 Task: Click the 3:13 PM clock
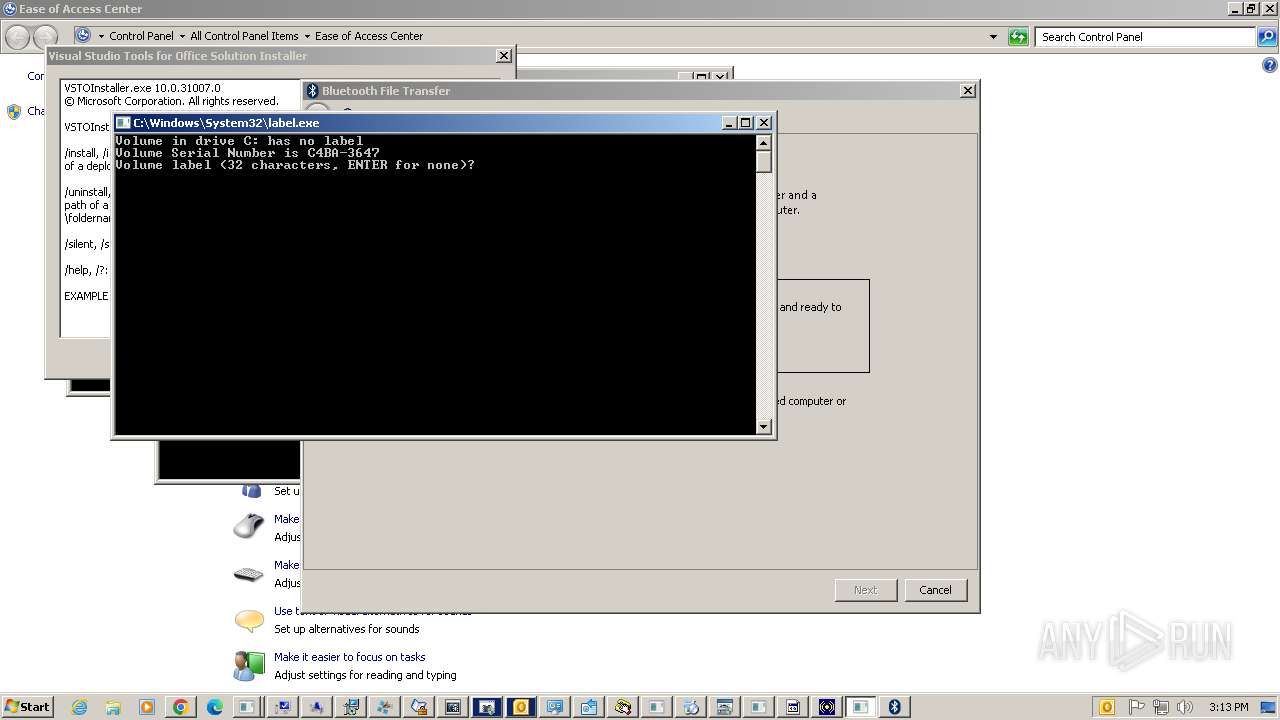[1228, 707]
